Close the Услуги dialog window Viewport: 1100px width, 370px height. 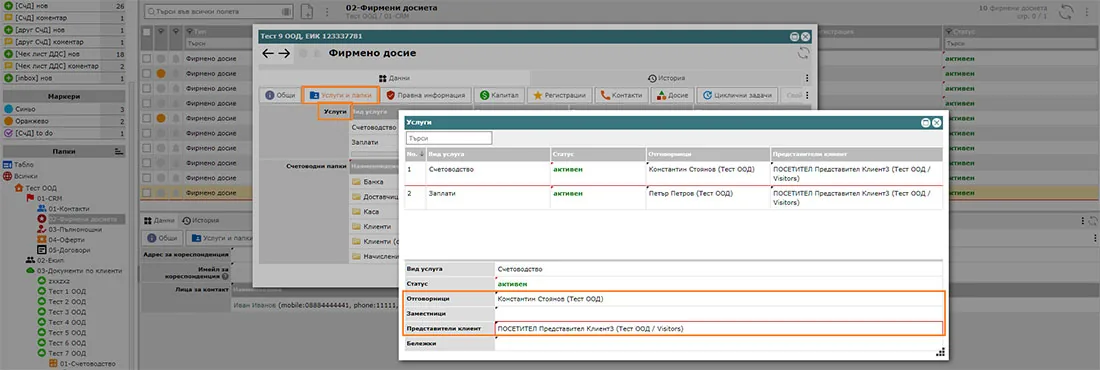click(x=937, y=123)
